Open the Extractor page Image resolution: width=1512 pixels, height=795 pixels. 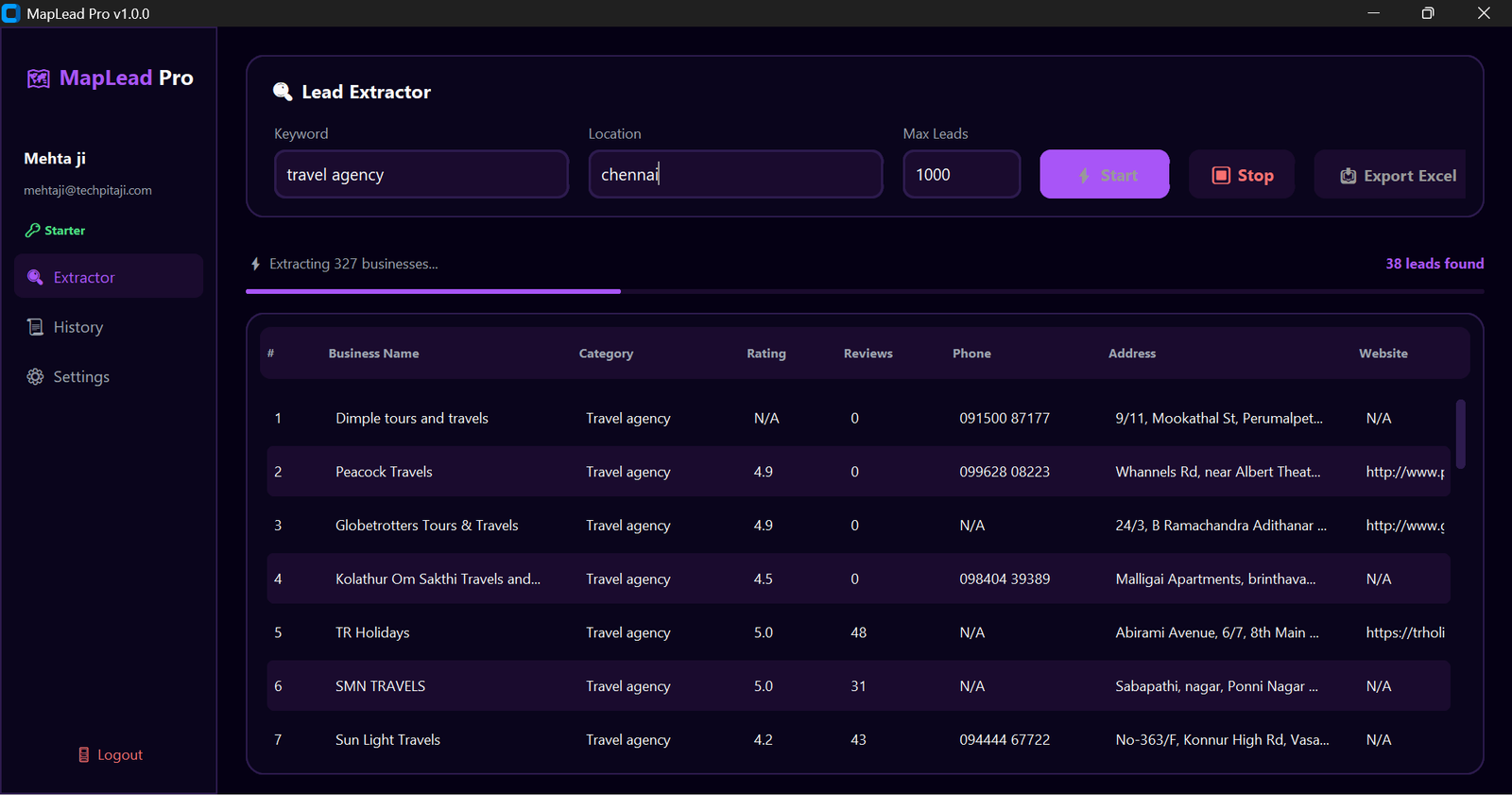pyautogui.click(x=109, y=276)
